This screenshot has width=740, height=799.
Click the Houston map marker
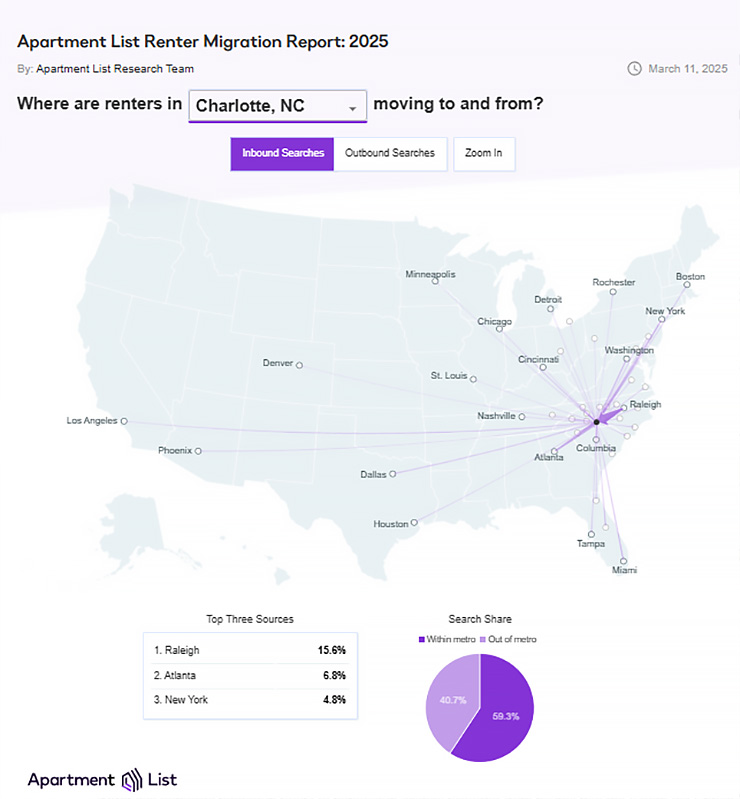414,522
